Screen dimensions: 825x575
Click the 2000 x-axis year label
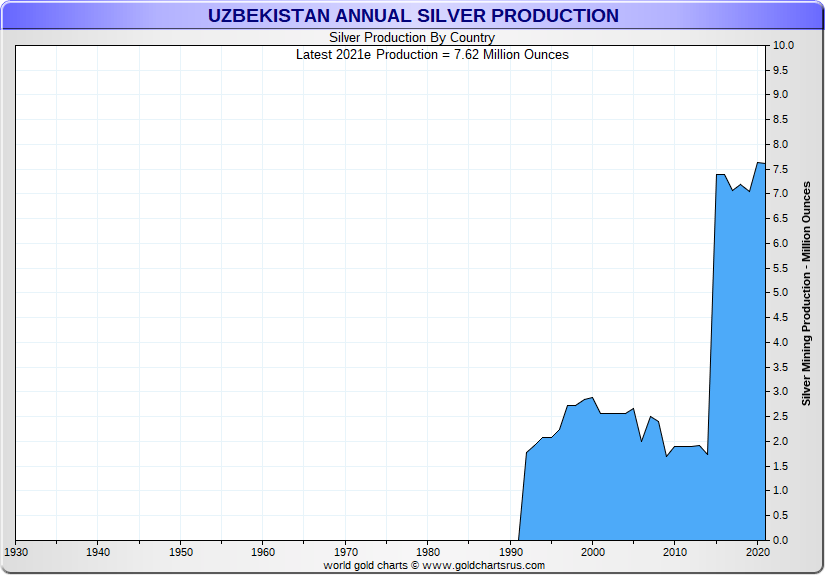[593, 552]
